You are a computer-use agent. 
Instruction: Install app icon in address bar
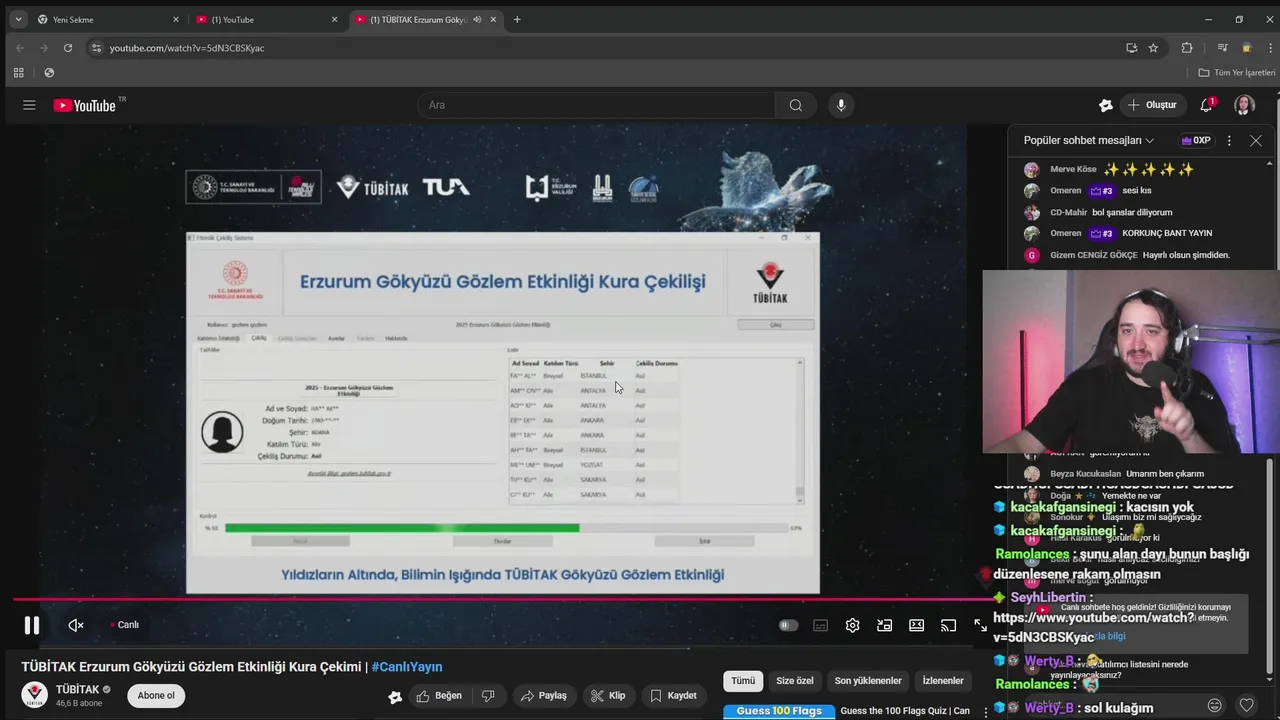tap(1131, 47)
